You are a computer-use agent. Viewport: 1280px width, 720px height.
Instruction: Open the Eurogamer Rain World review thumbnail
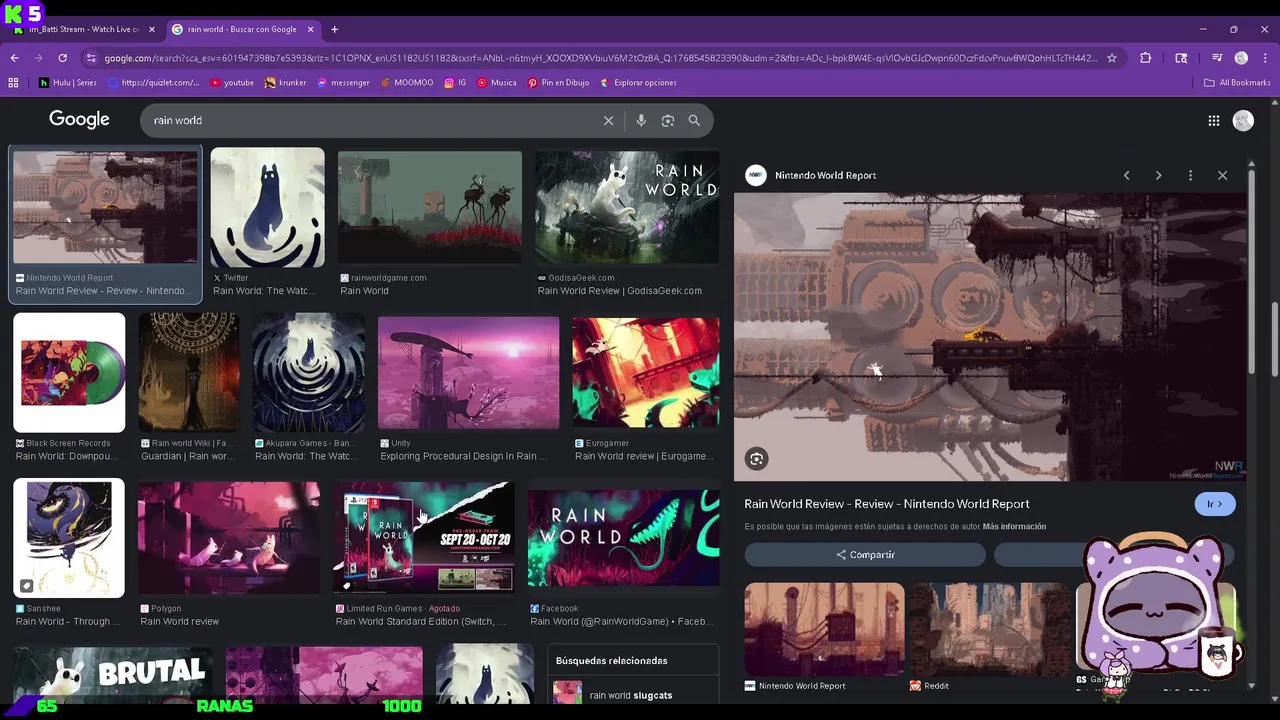(x=646, y=372)
